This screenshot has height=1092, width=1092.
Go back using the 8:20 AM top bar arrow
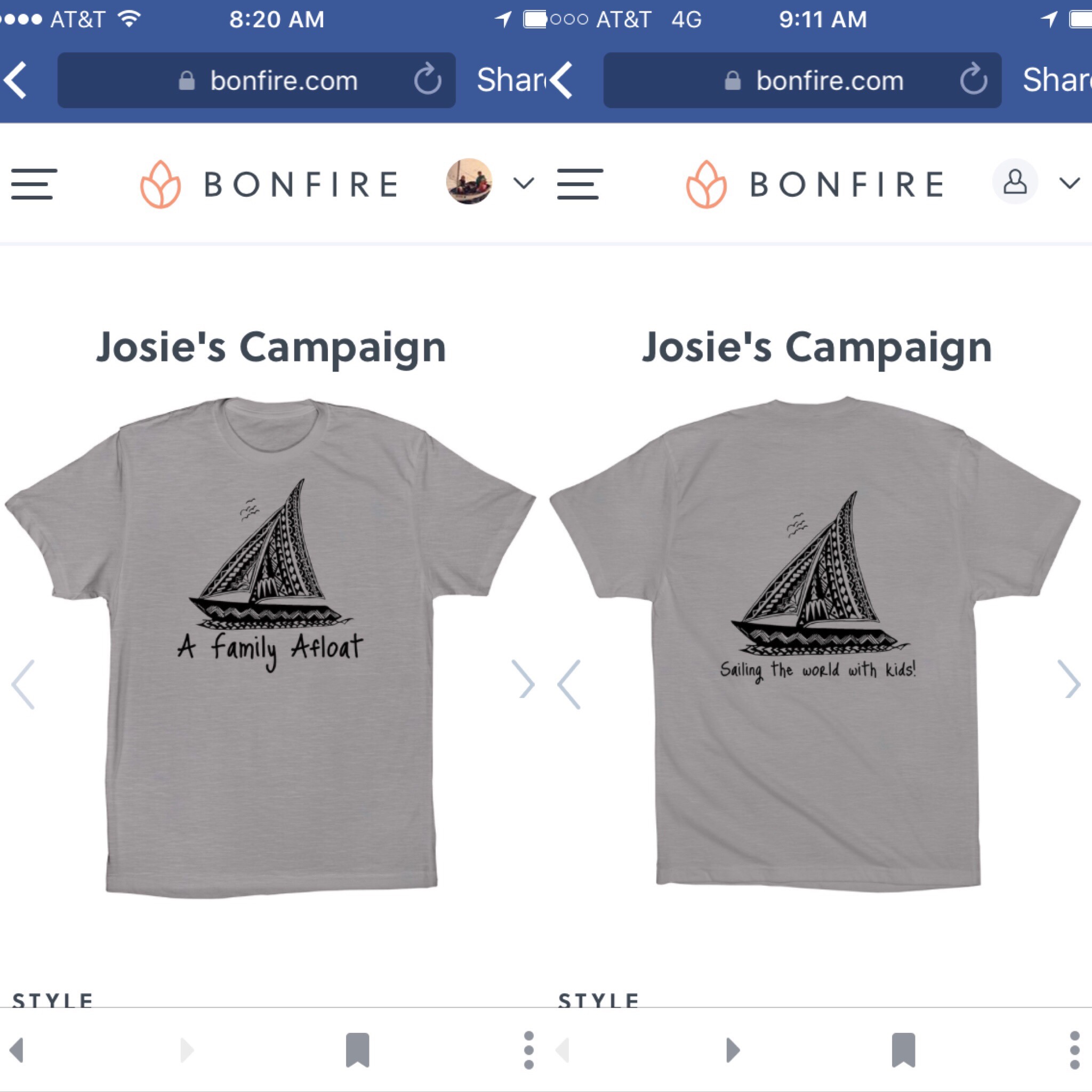pyautogui.click(x=16, y=79)
